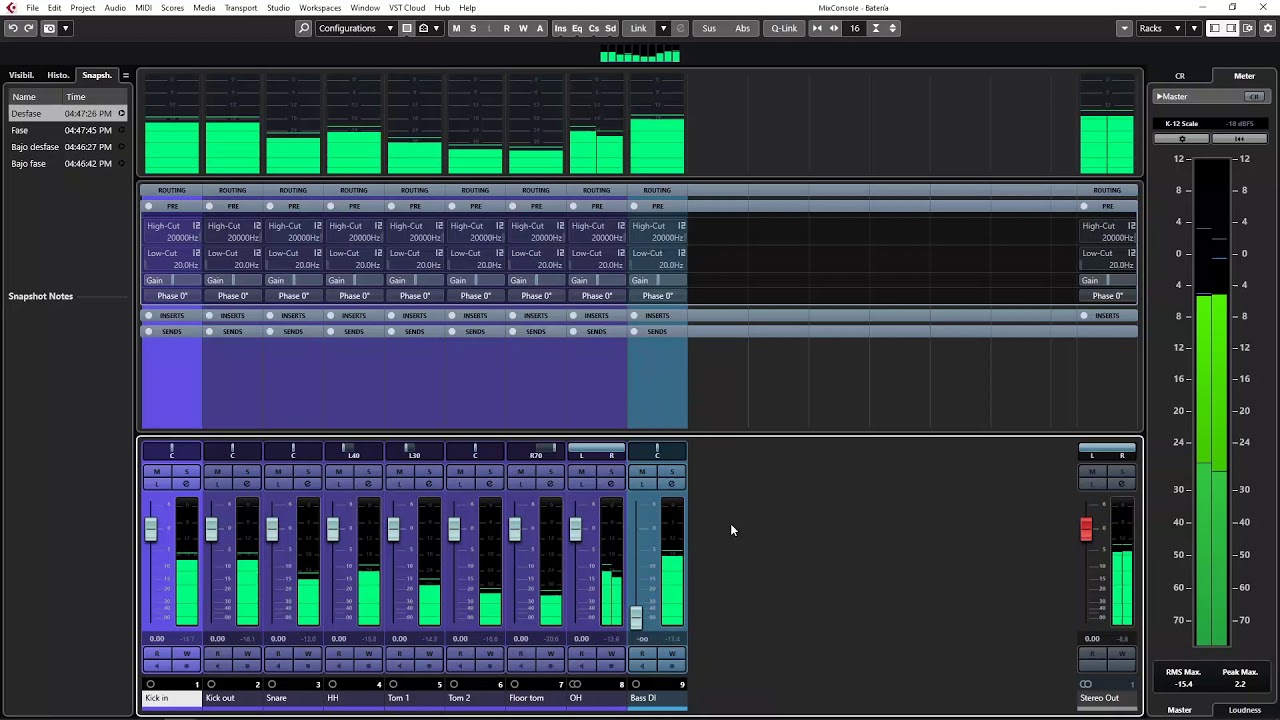Click the Abs button in toolbar

click(x=743, y=28)
